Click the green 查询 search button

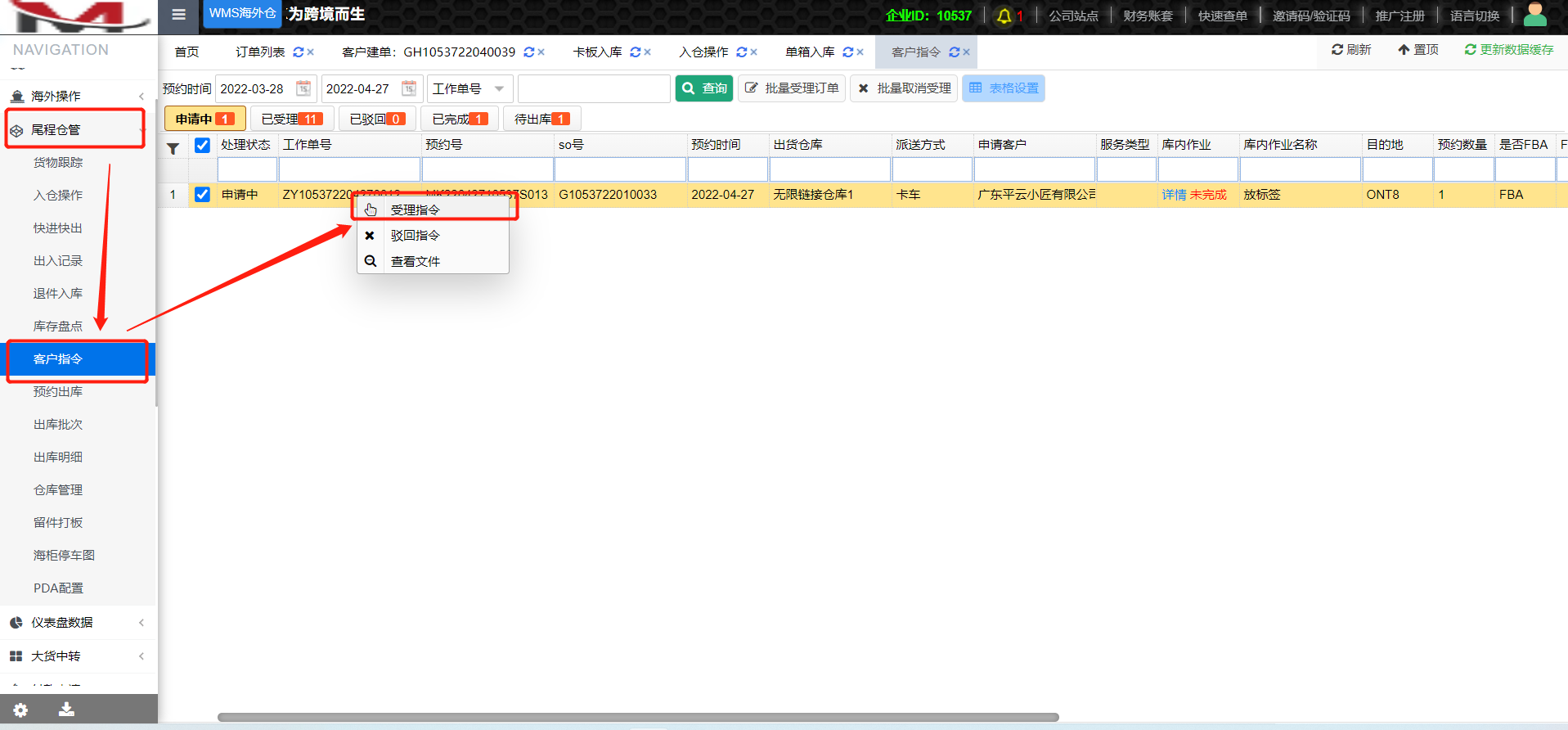pos(704,88)
